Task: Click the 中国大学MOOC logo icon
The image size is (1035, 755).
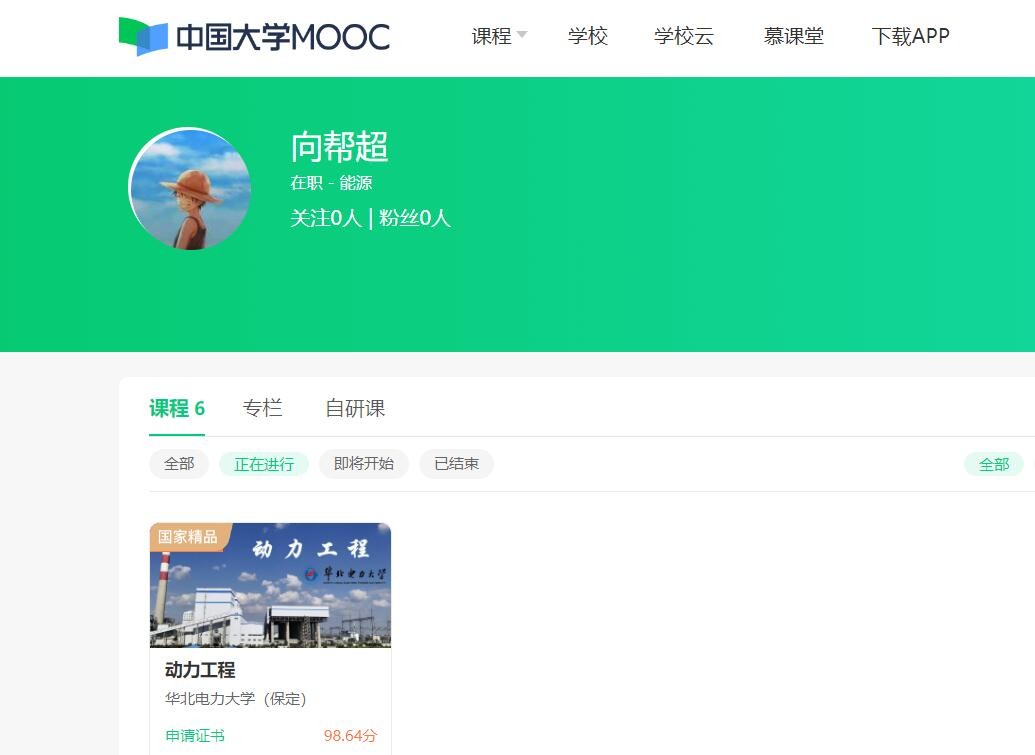Action: click(x=143, y=36)
